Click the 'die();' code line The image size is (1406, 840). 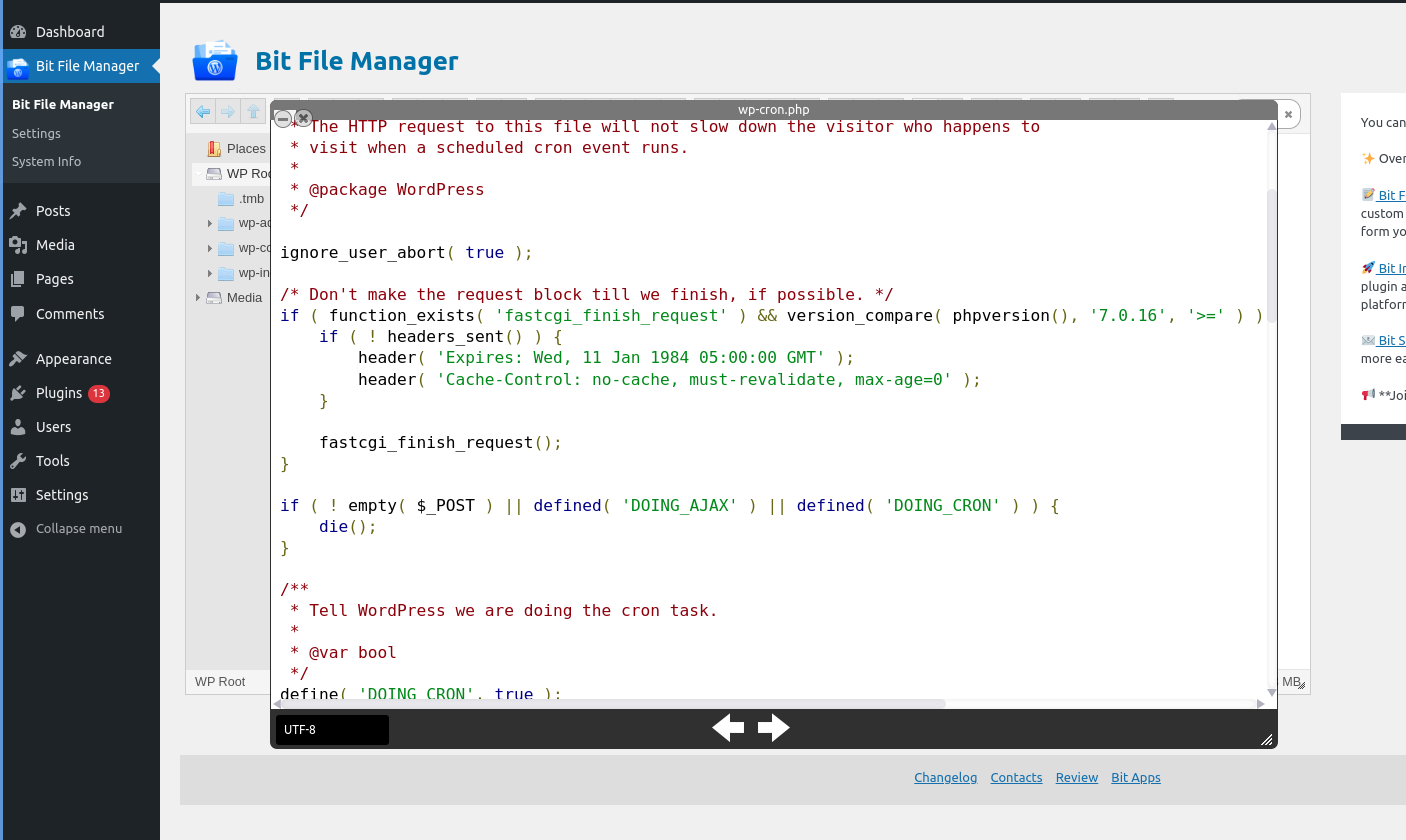point(348,527)
